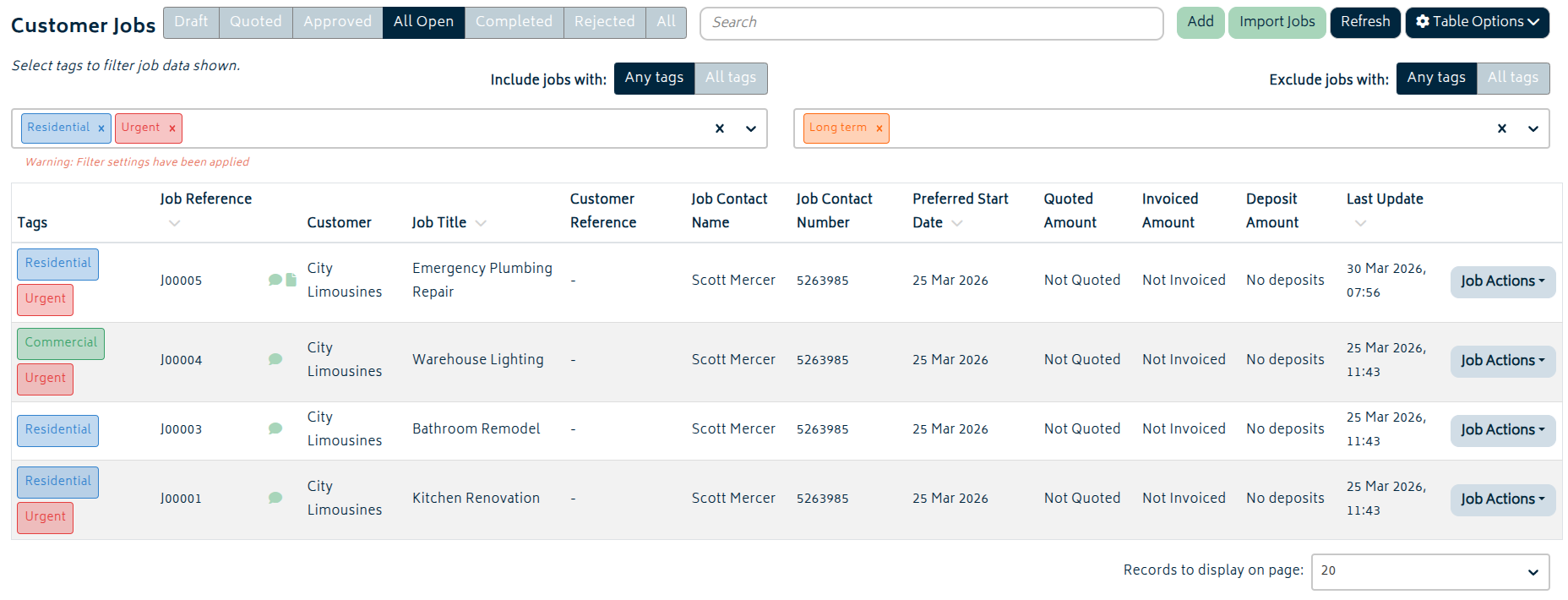The width and height of the screenshot is (1568, 600).
Task: Expand the include tags dropdown
Action: coord(750,128)
